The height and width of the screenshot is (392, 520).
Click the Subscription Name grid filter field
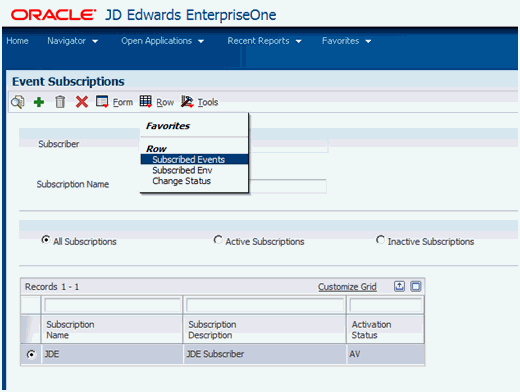[x=113, y=305]
